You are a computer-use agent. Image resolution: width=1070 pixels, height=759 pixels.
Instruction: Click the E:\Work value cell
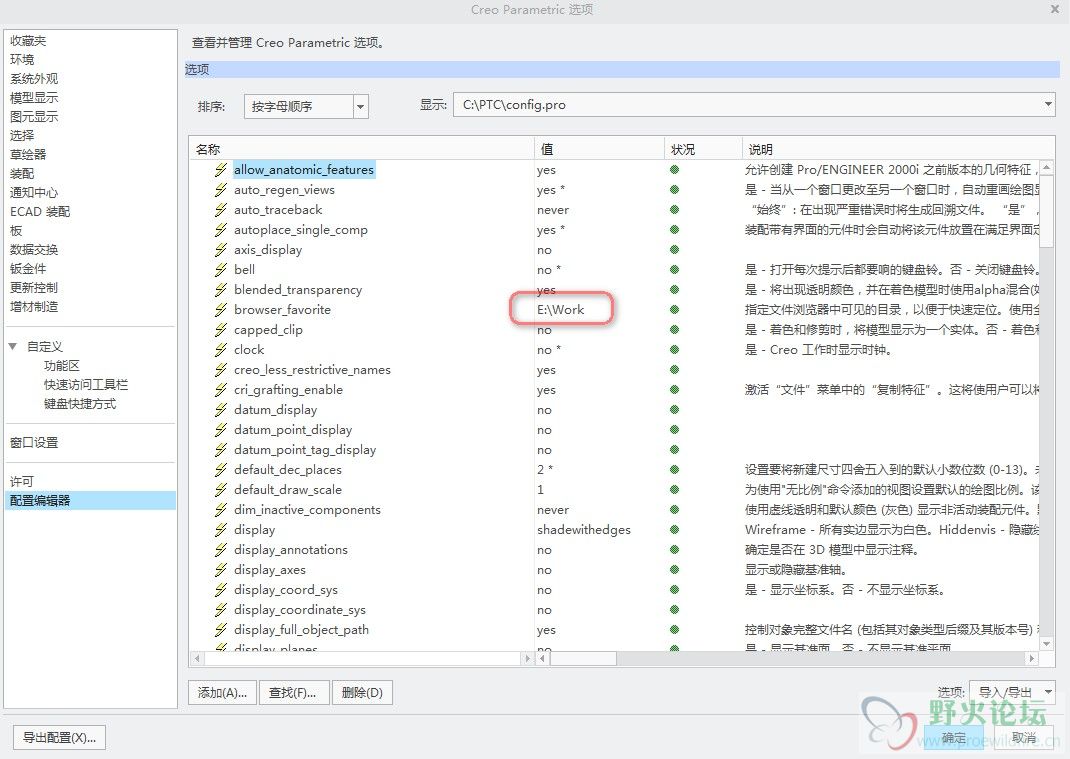(x=561, y=310)
